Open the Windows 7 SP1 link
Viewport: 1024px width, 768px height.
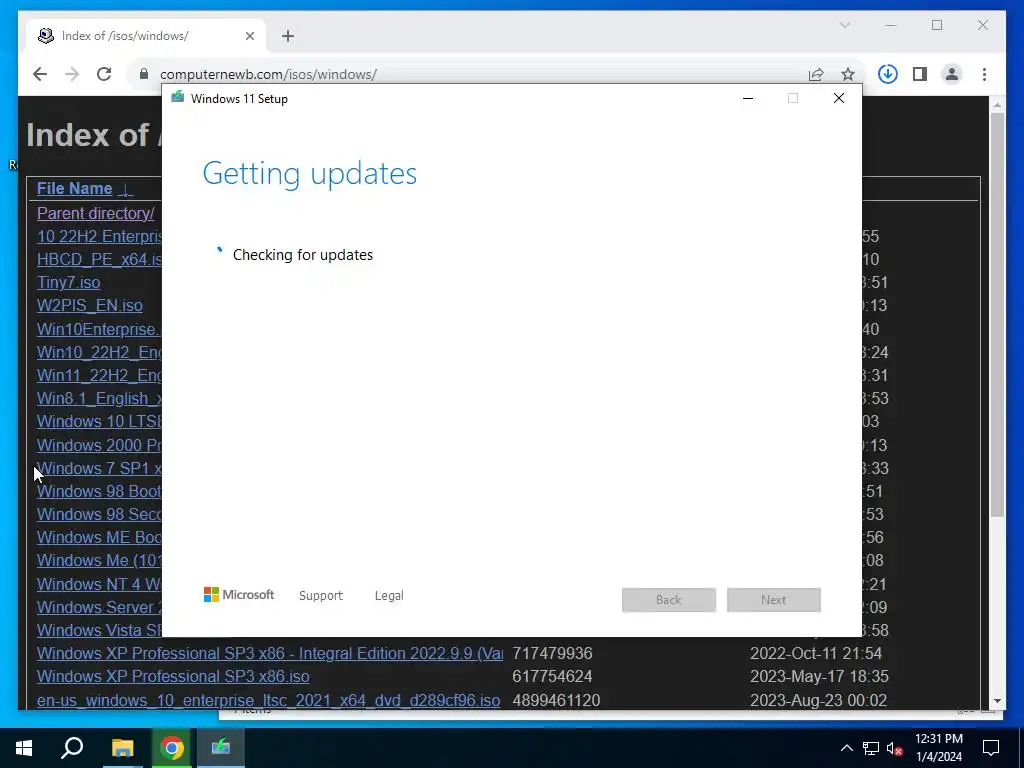(99, 468)
